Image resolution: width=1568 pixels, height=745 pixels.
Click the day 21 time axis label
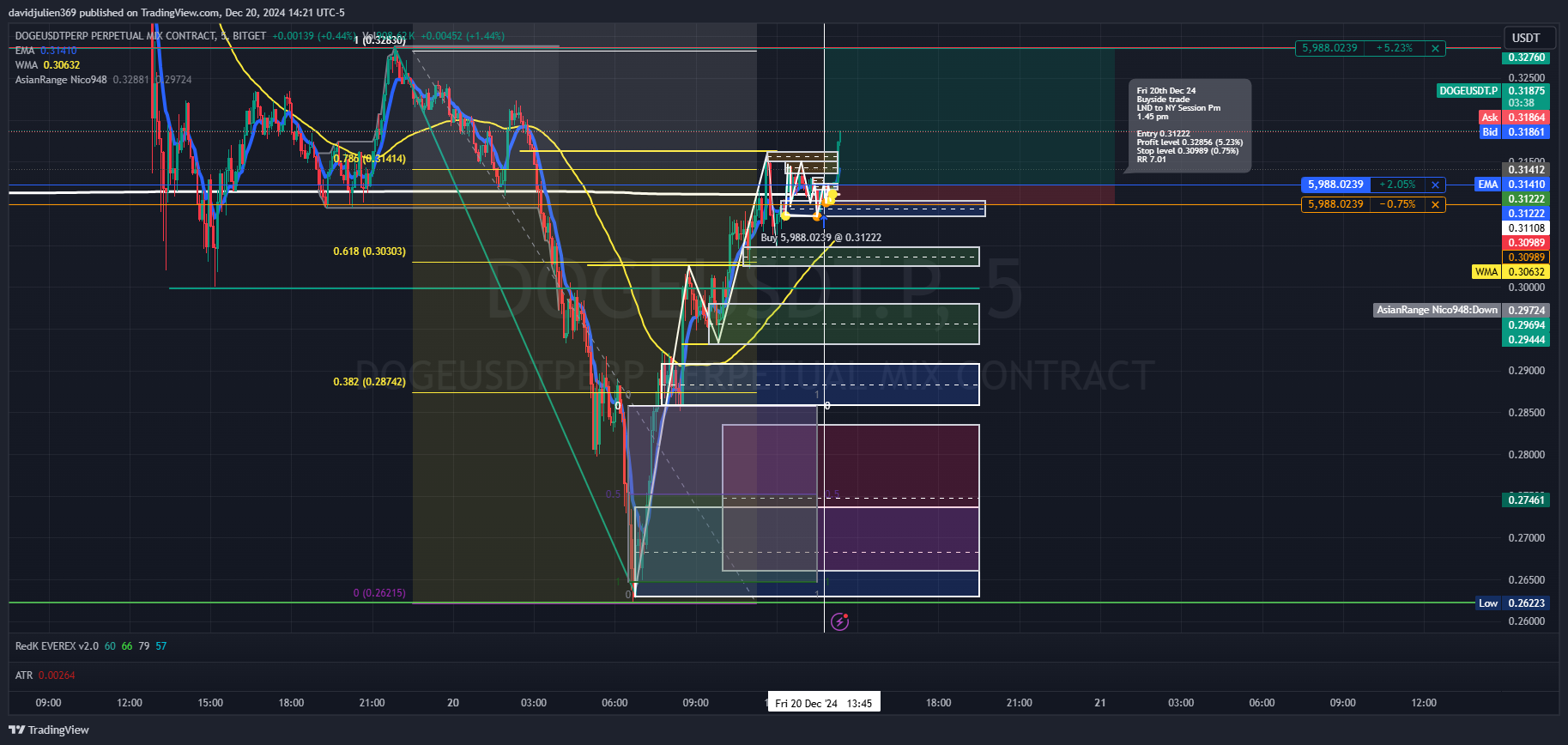point(1100,703)
